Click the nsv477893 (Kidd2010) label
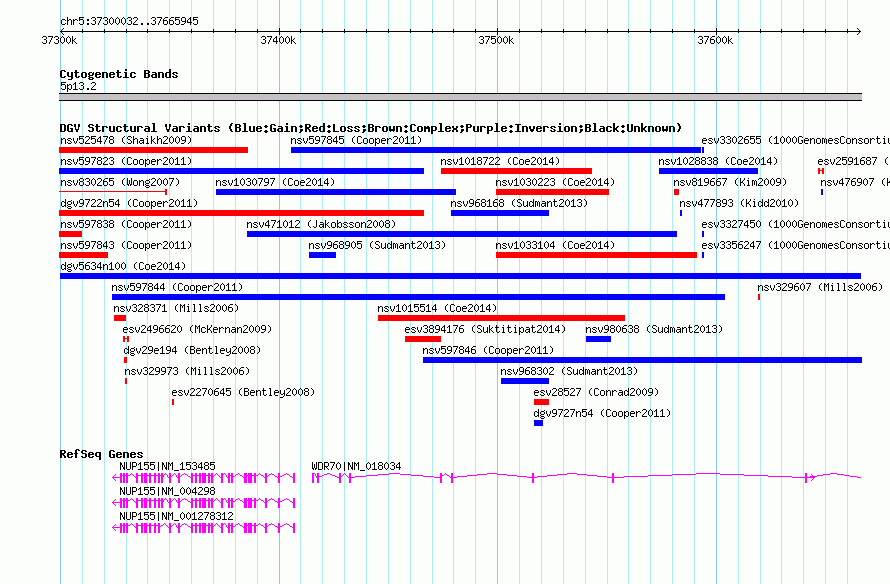This screenshot has height=584, width=890. coord(739,203)
